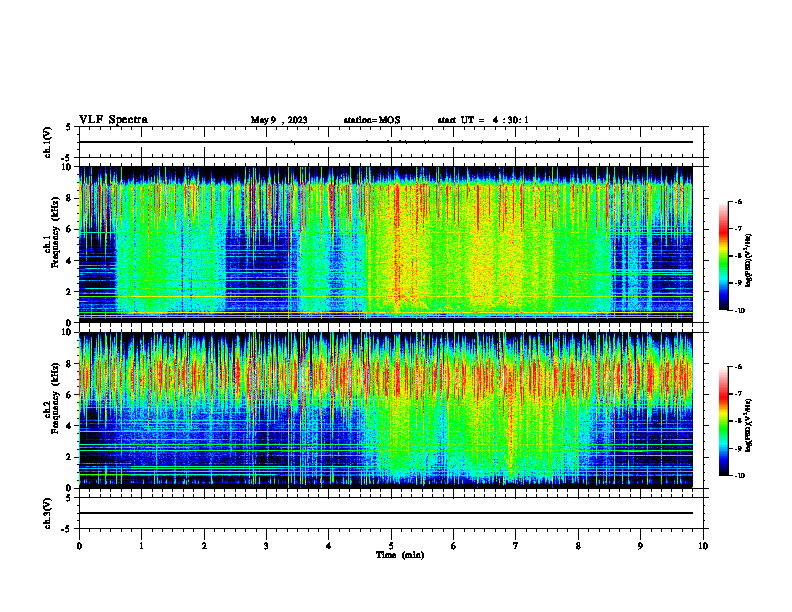Select the ch.2 color bar log(PSD) label
The width and height of the screenshot is (792, 612).
pos(749,425)
